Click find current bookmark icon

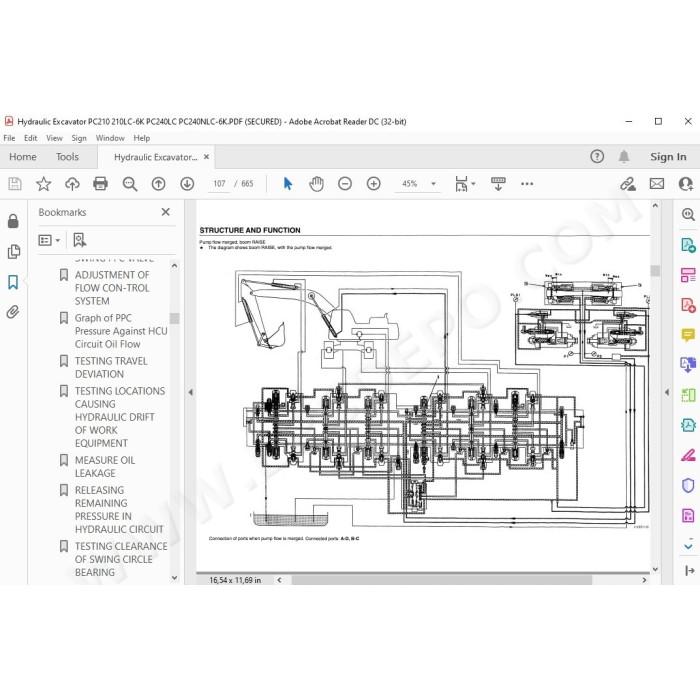coord(79,240)
